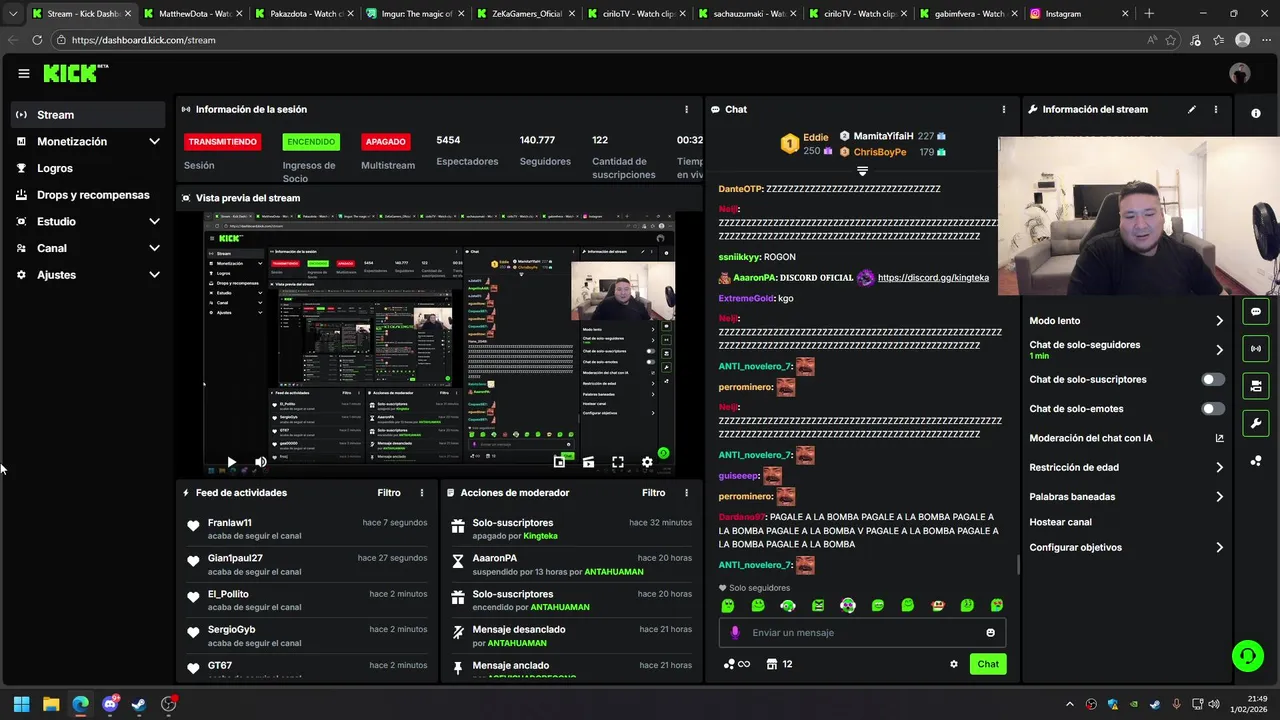The width and height of the screenshot is (1280, 720).
Task: Mute the stream preview volume
Action: point(260,462)
